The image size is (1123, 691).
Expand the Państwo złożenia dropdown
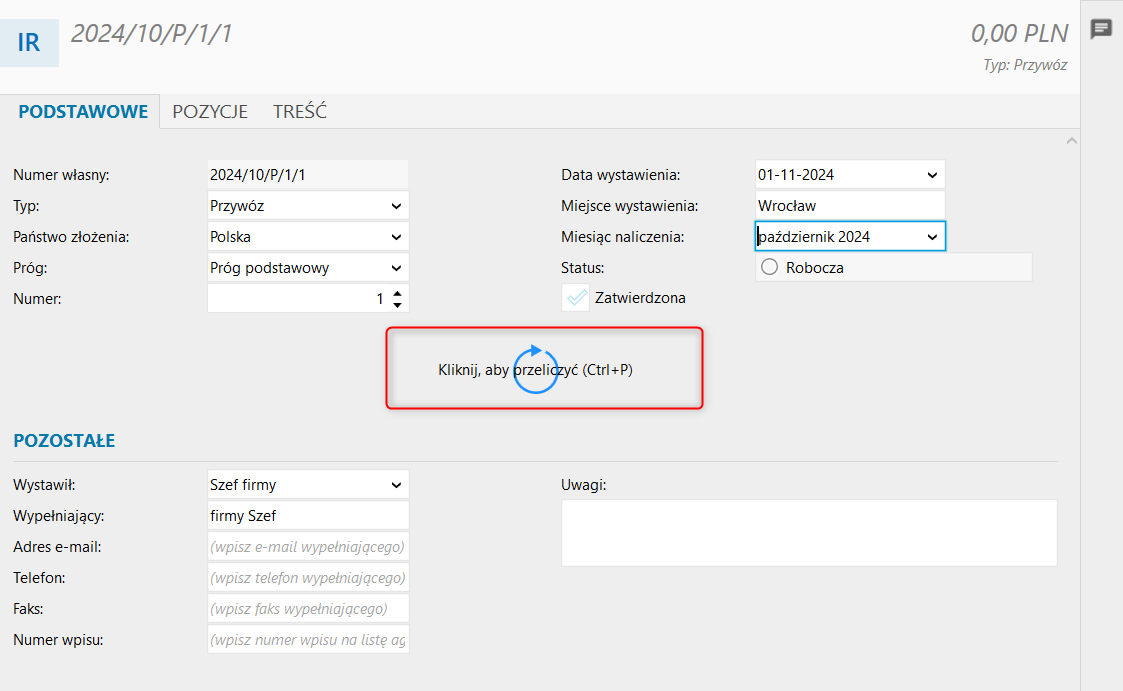[308, 236]
